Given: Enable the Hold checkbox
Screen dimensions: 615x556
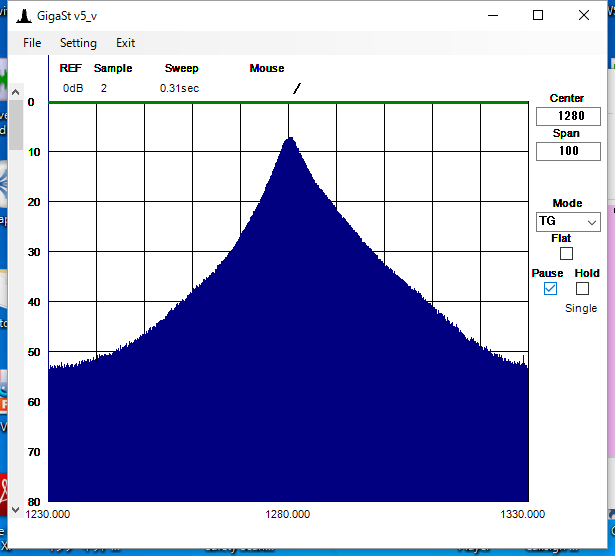Looking at the screenshot, I should click(583, 289).
